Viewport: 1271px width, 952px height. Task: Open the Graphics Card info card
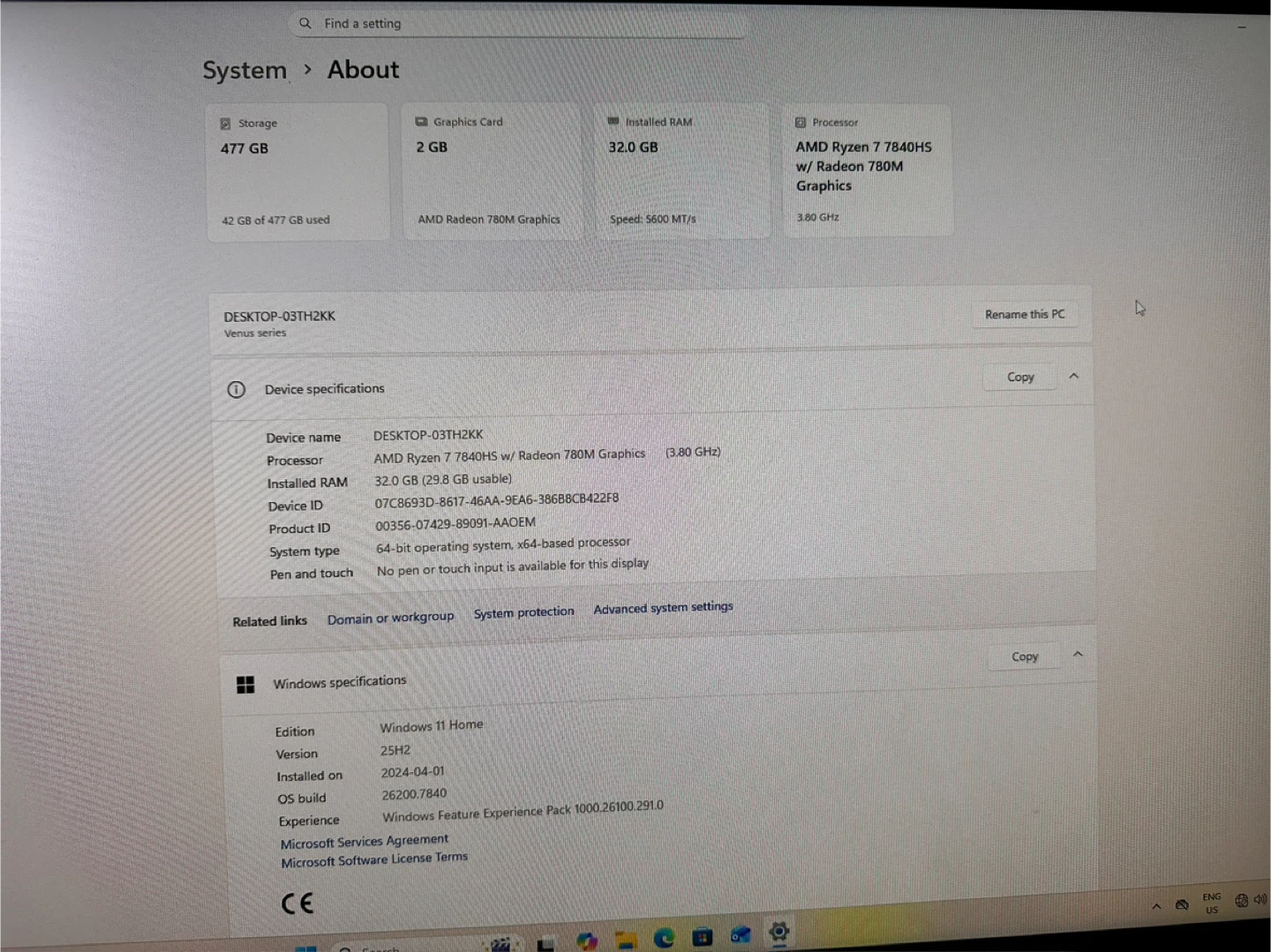(492, 170)
